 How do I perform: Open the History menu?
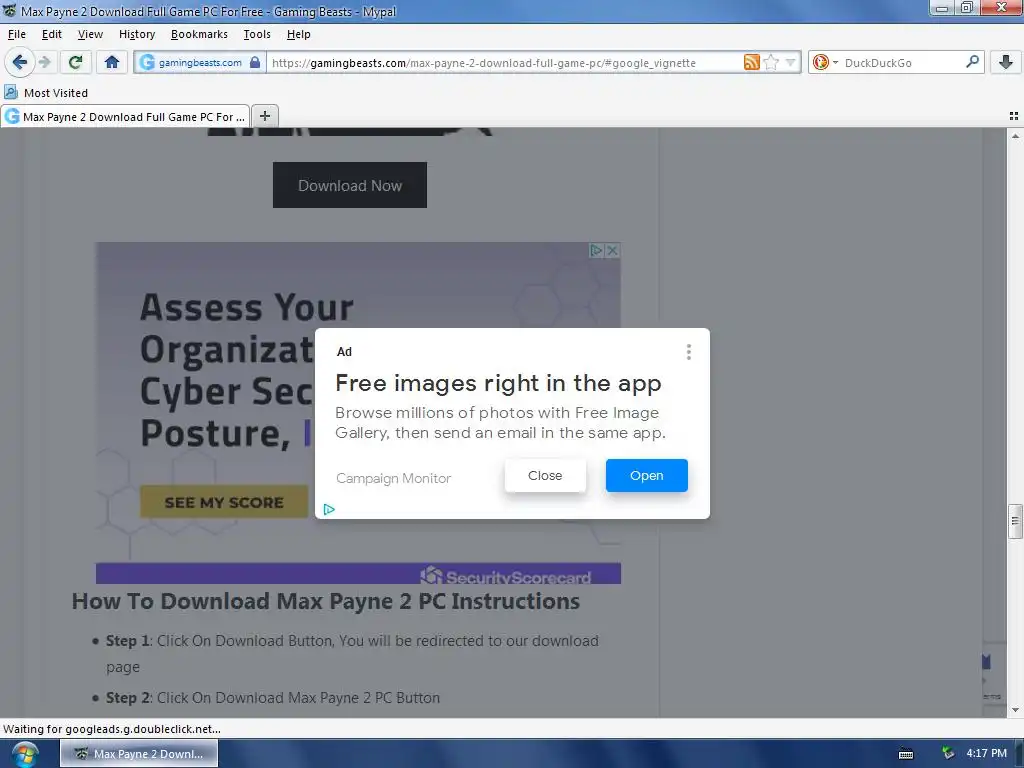click(x=136, y=34)
